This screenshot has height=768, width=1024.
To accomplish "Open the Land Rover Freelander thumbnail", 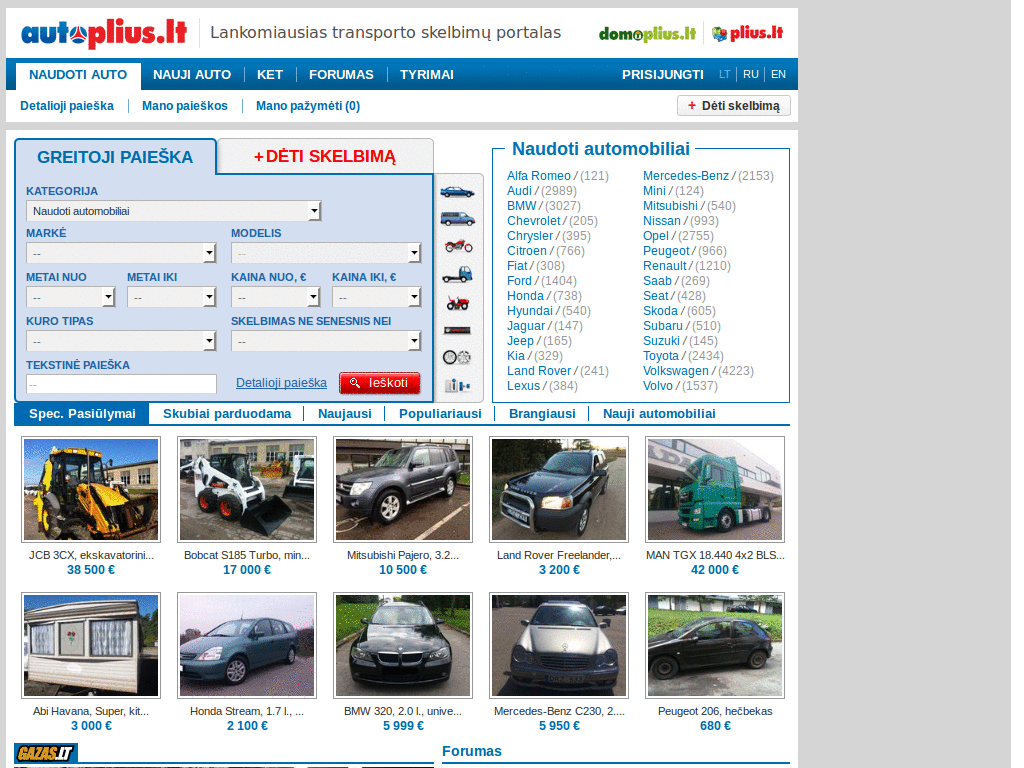I will [x=559, y=490].
